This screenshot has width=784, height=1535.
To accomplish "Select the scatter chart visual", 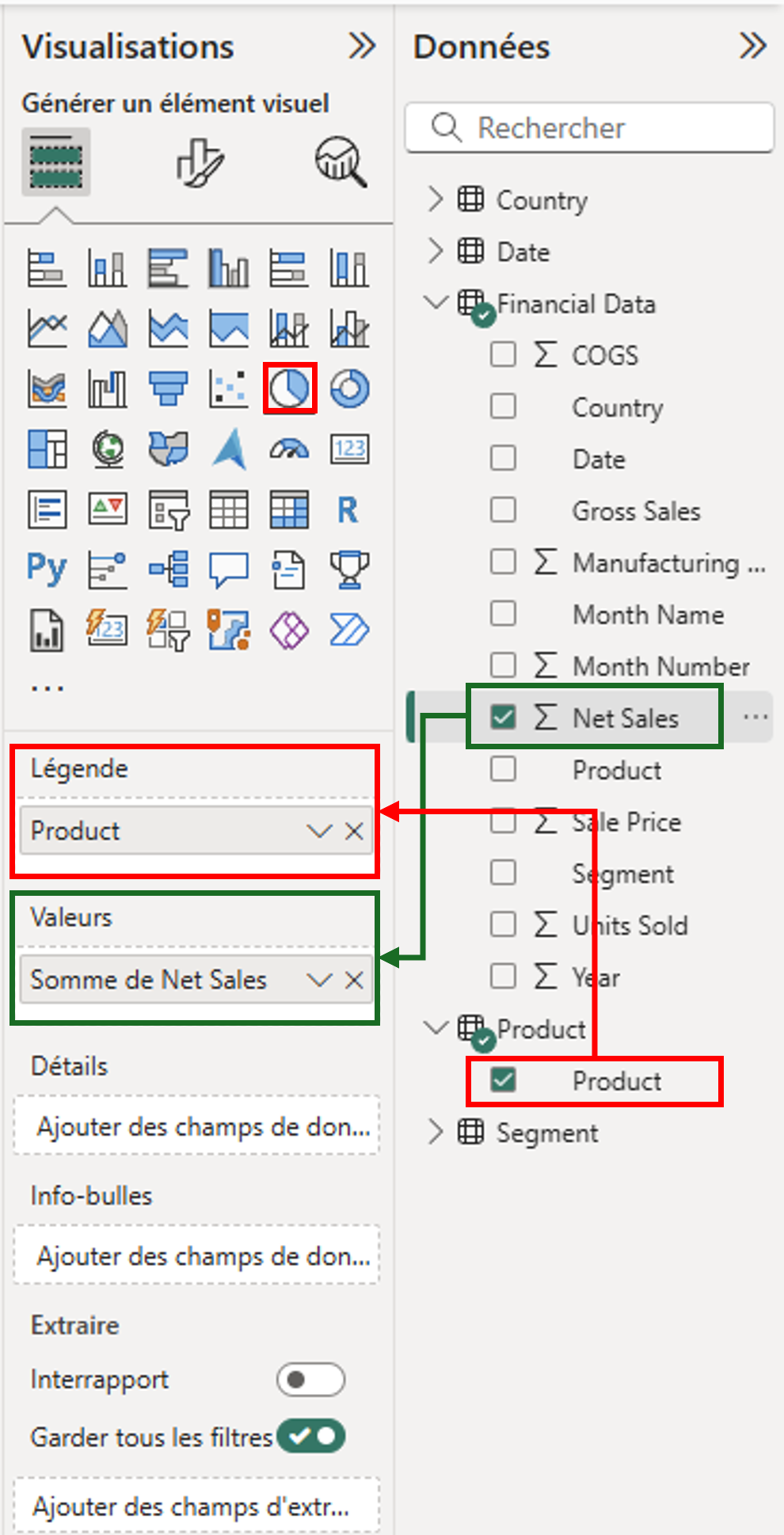I will [x=229, y=388].
